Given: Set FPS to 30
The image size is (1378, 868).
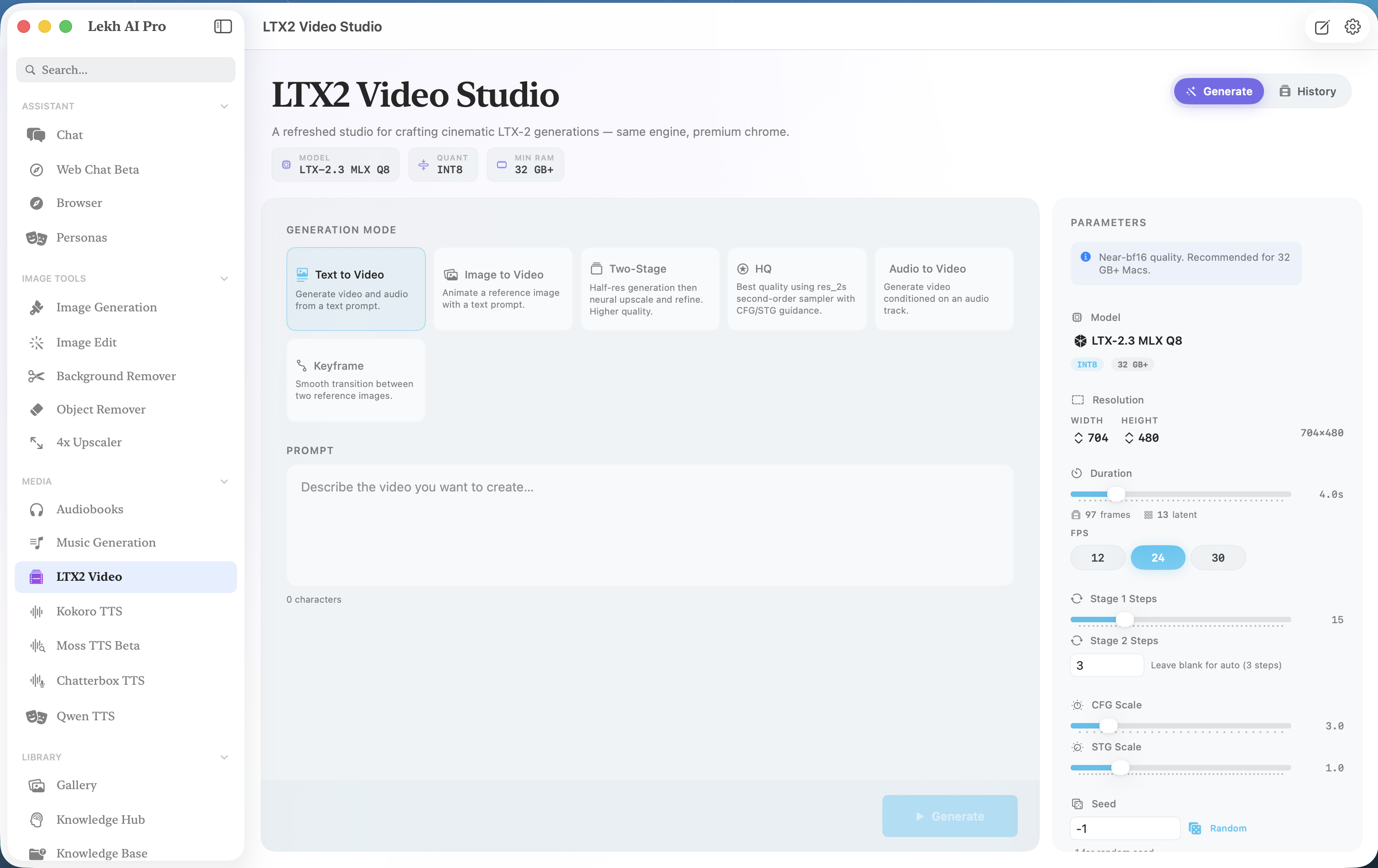Looking at the screenshot, I should (1218, 558).
